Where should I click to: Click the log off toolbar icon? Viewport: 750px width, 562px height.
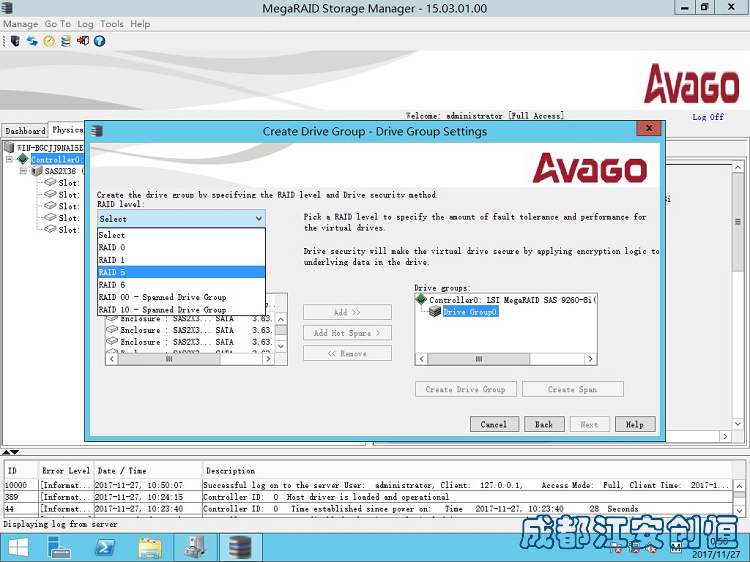click(x=83, y=41)
